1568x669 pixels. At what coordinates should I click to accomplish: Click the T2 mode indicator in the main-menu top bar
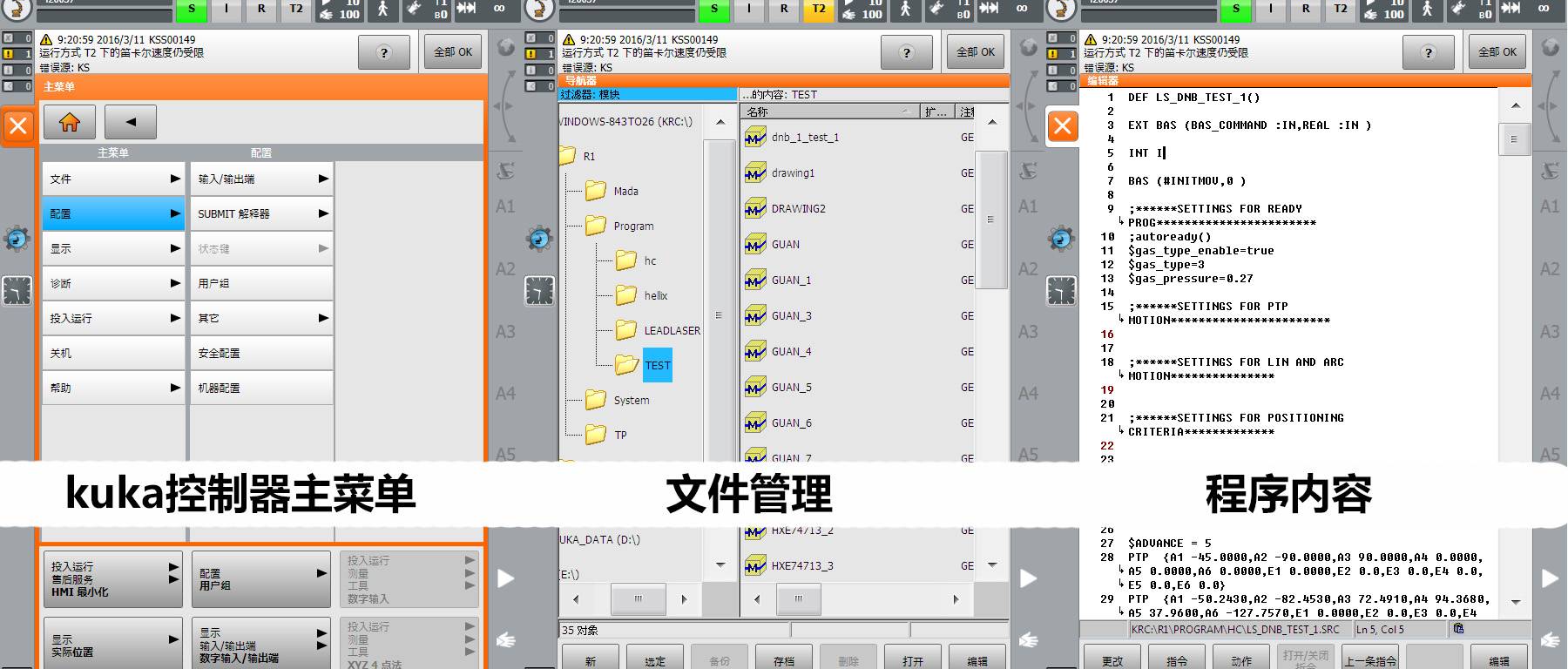(x=296, y=10)
